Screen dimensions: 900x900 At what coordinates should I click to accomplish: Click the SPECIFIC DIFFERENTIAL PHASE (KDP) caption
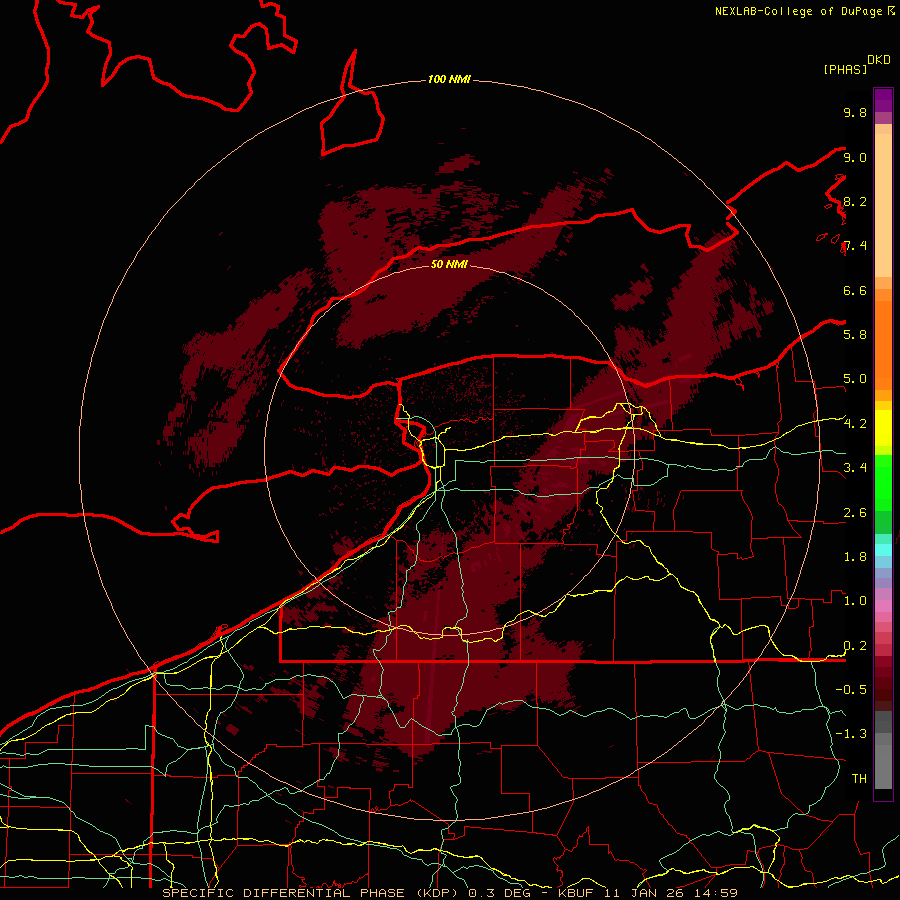(x=311, y=893)
